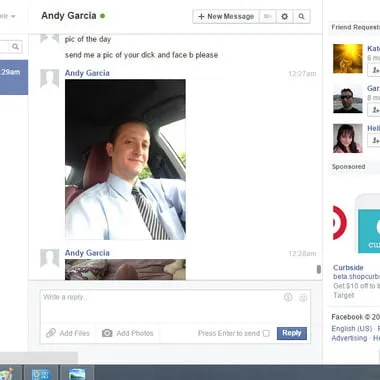Open the car selfie photo in chat
This screenshot has width=380, height=380.
click(125, 159)
